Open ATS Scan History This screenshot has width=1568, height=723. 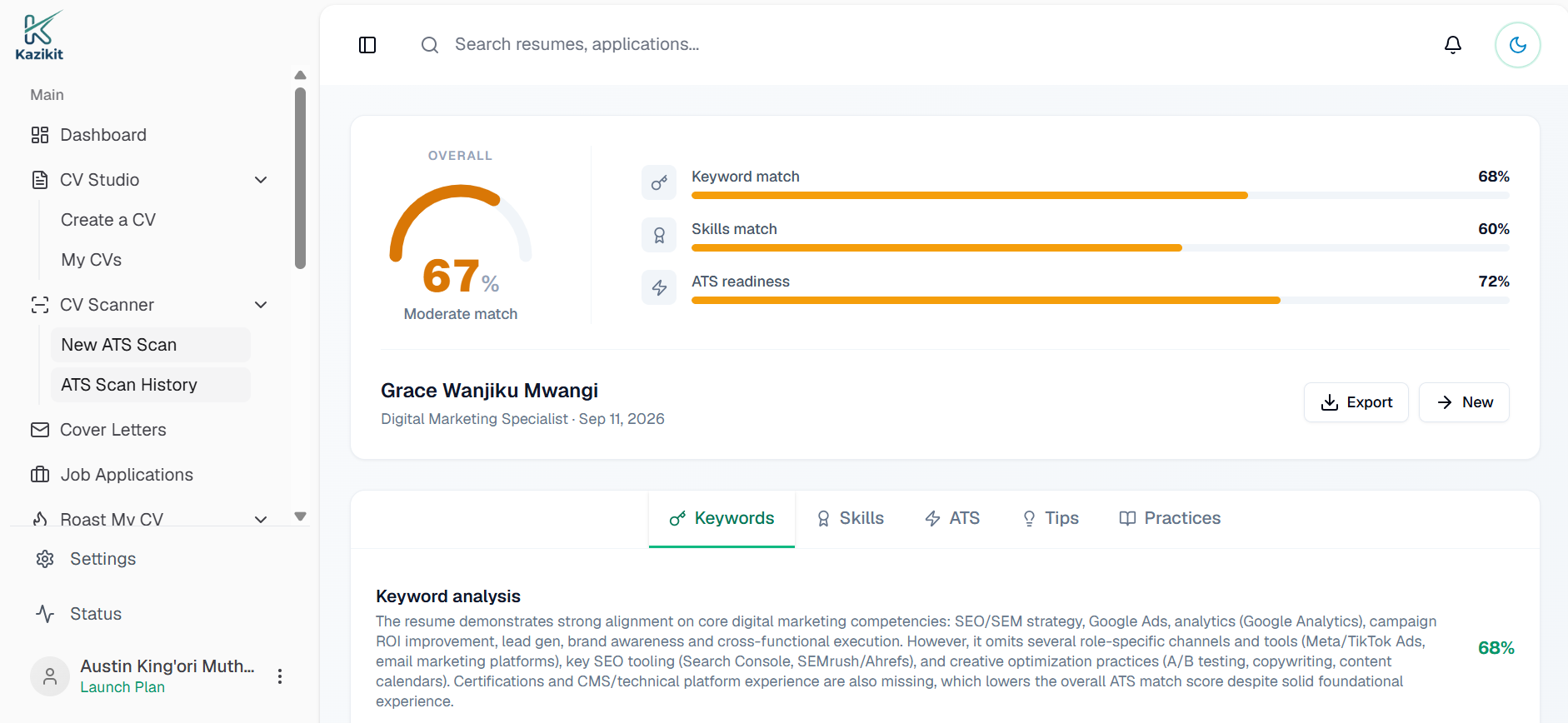pos(151,385)
